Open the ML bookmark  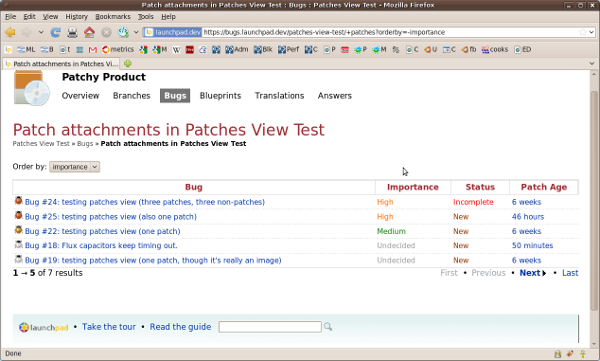point(26,49)
